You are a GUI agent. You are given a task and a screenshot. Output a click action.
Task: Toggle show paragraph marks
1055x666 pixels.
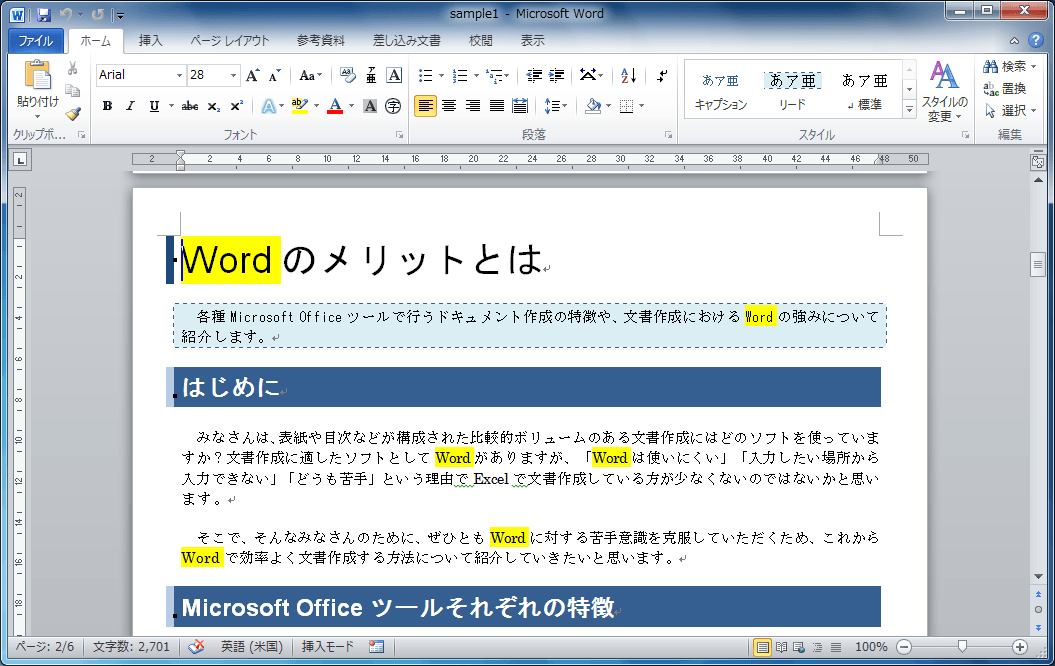click(662, 75)
